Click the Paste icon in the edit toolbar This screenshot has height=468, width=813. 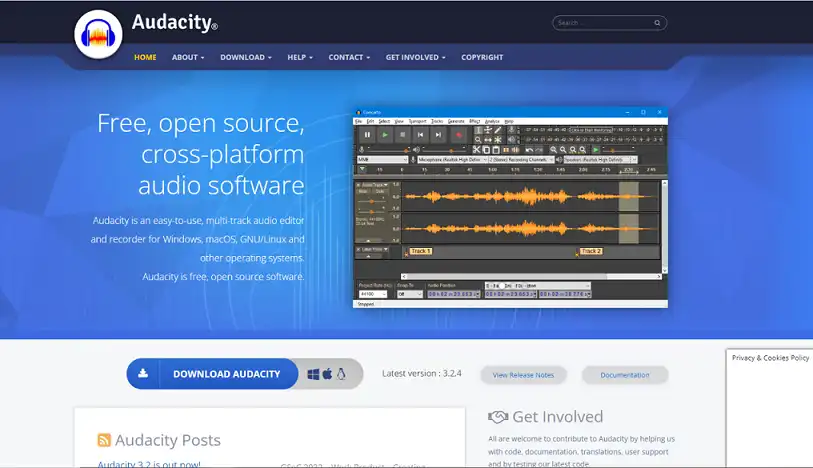(x=496, y=149)
